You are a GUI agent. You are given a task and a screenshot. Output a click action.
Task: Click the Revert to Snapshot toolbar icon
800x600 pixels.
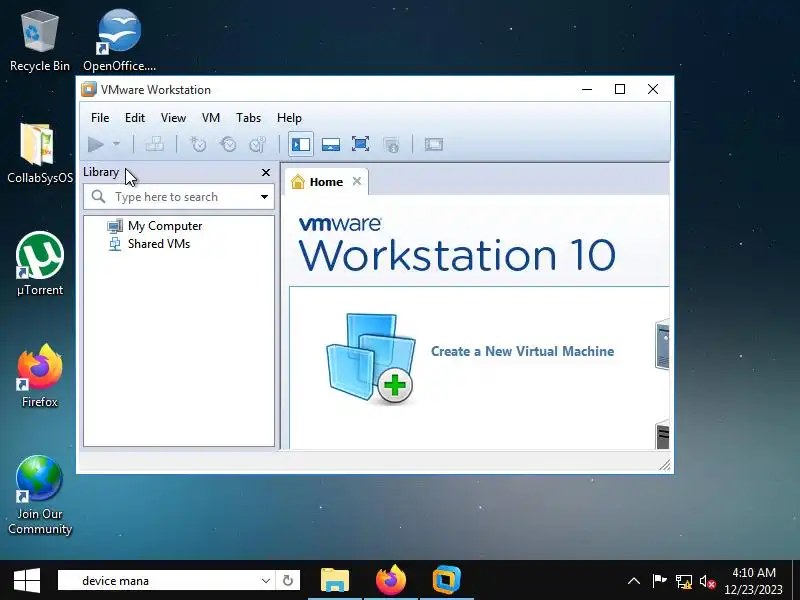tap(228, 144)
